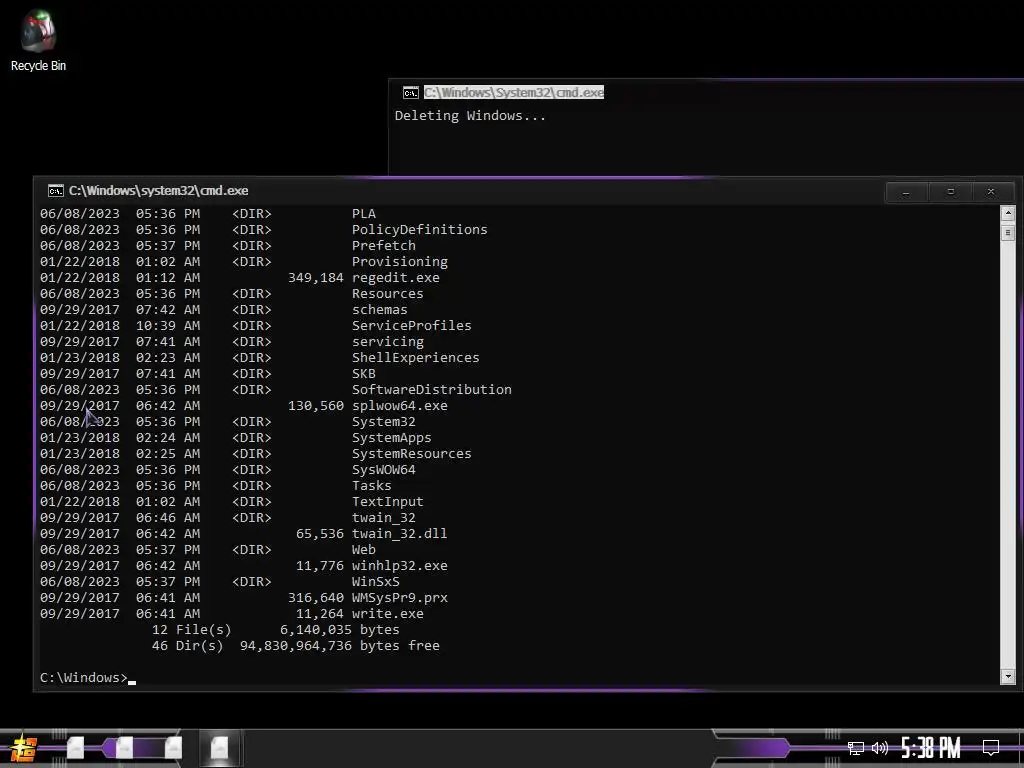Click the third blank-file taskbar icon

click(x=173, y=748)
